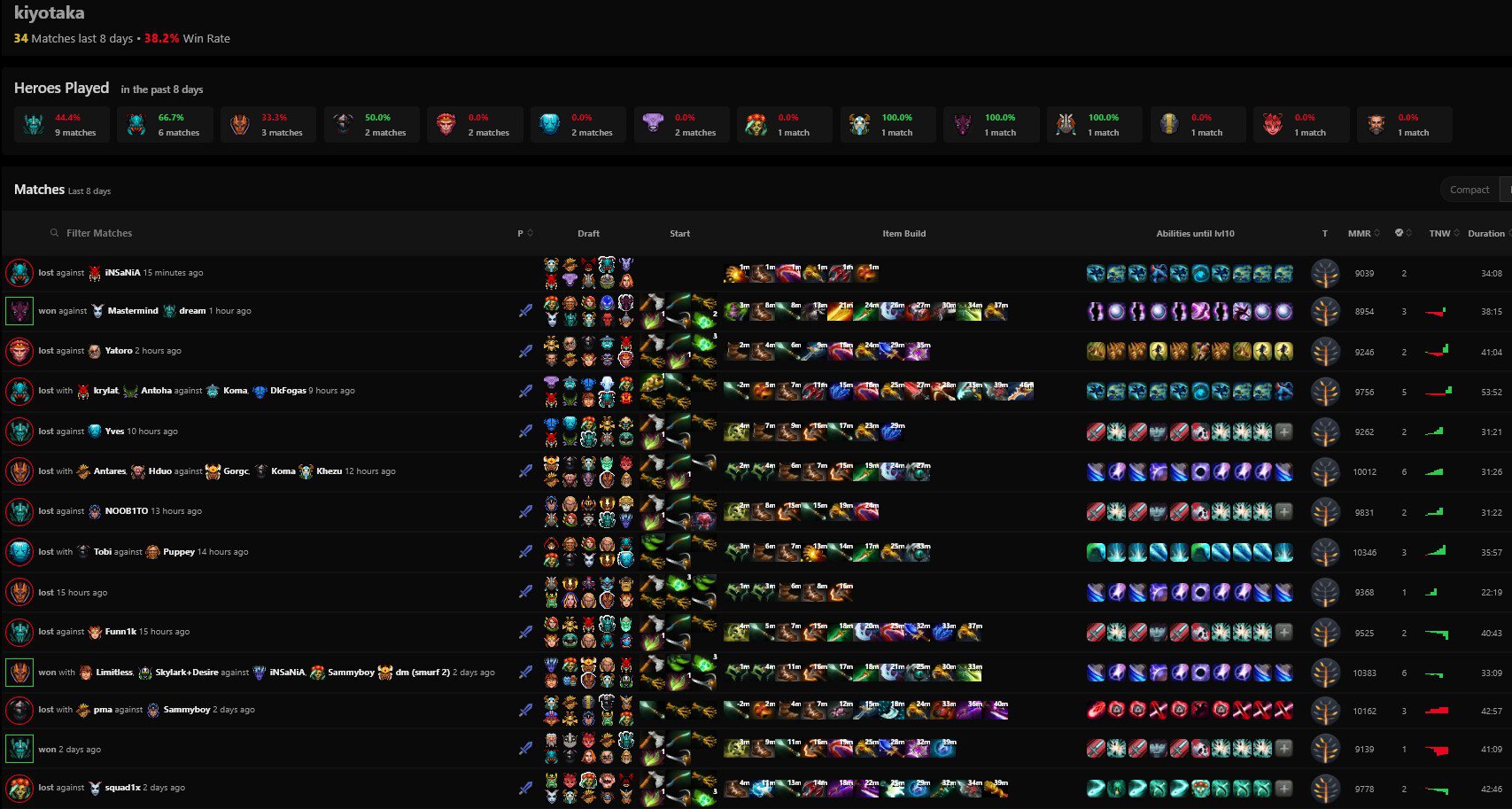Click the MMR value 9756
Screen dimensions: 1512x809
point(1364,392)
